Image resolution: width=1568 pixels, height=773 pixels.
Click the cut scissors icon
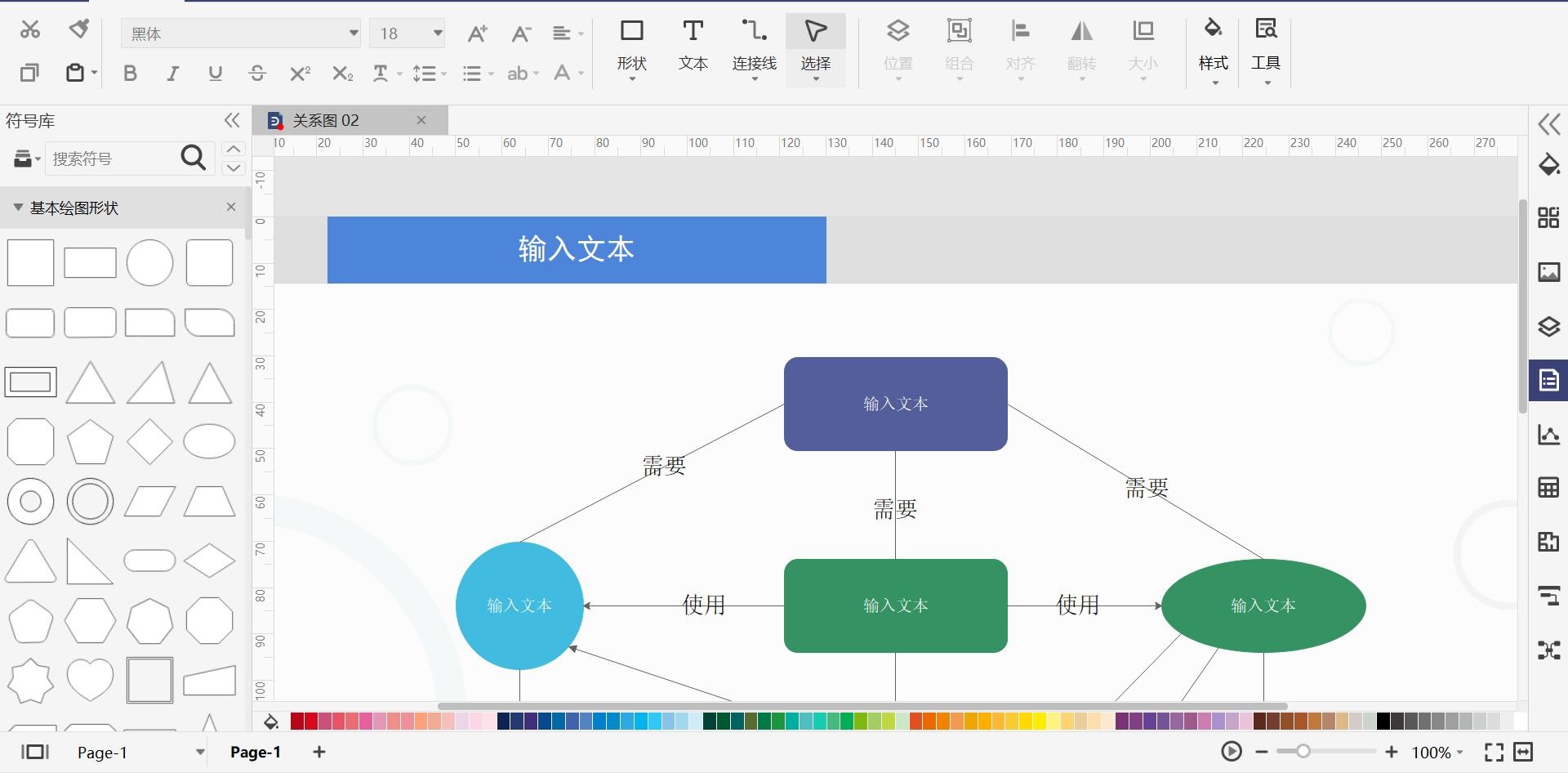click(x=30, y=30)
